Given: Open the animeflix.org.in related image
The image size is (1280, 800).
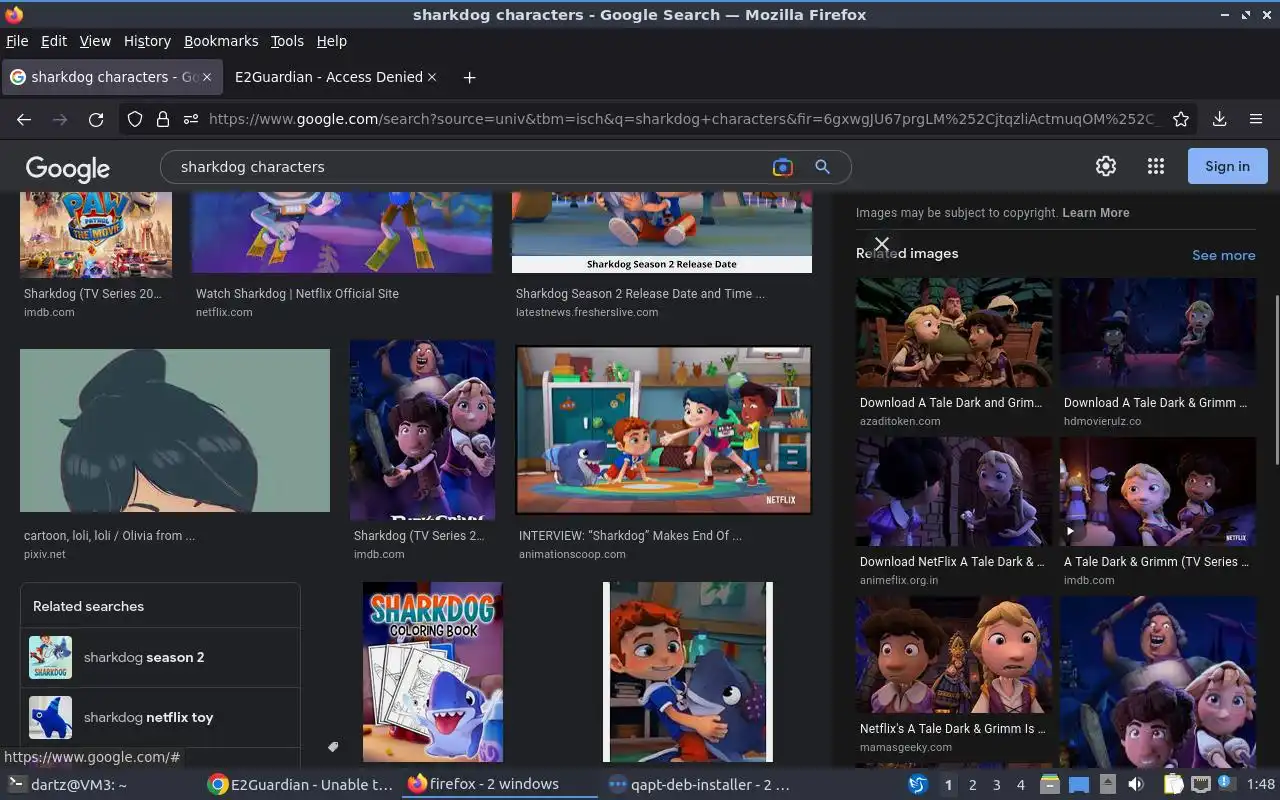Looking at the screenshot, I should tap(954, 492).
